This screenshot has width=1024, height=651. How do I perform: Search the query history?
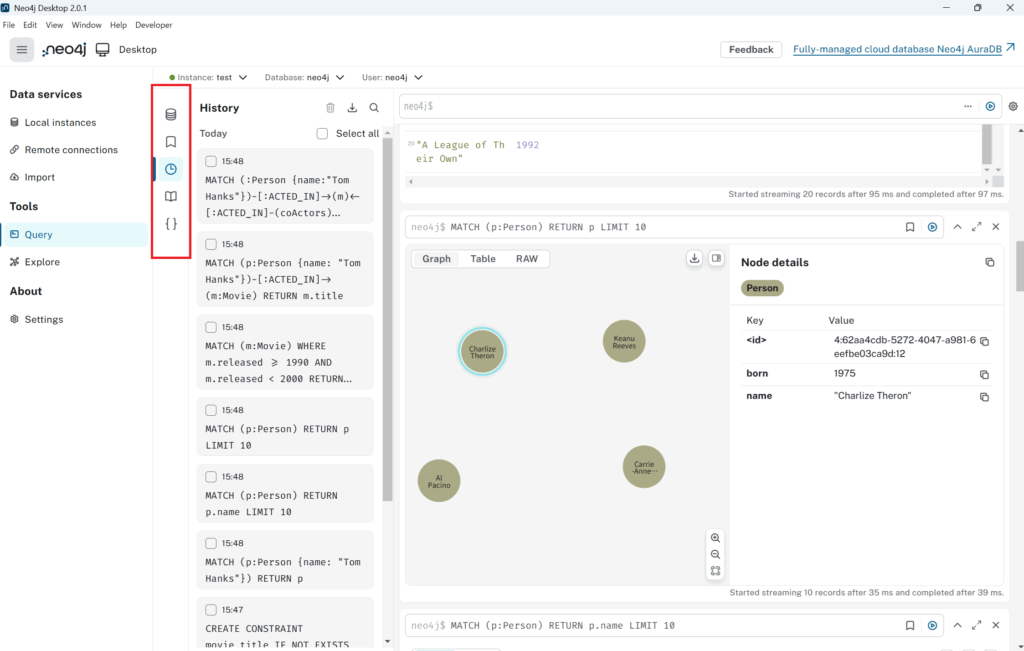click(374, 108)
